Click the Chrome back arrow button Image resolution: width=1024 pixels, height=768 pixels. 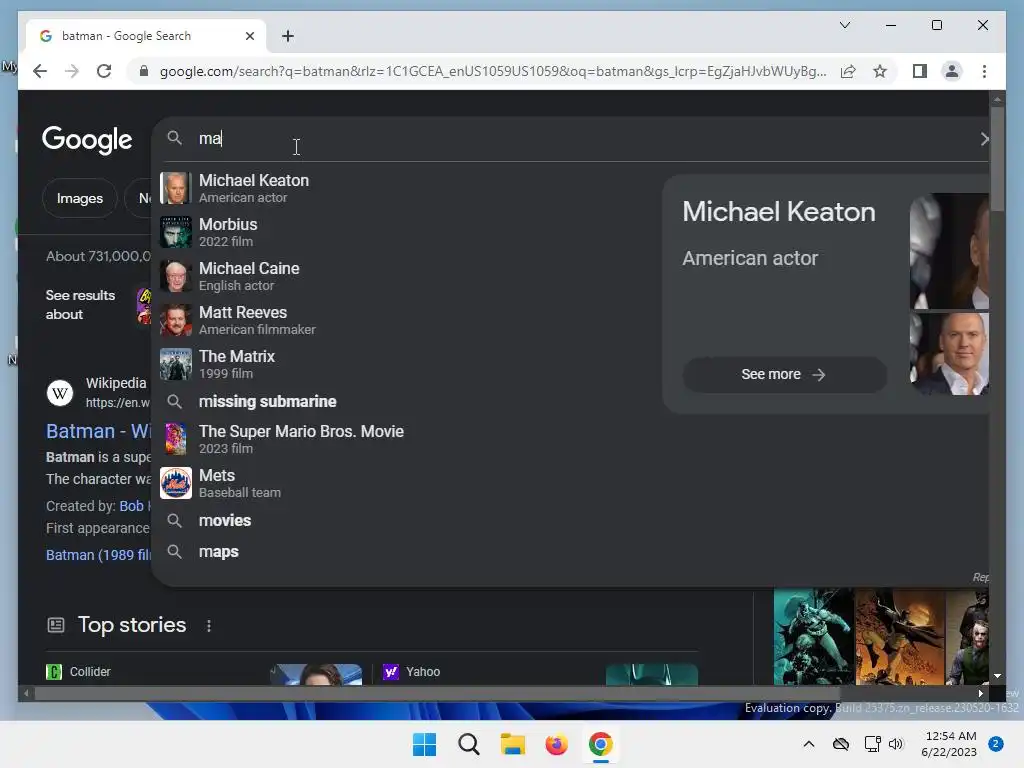40,71
